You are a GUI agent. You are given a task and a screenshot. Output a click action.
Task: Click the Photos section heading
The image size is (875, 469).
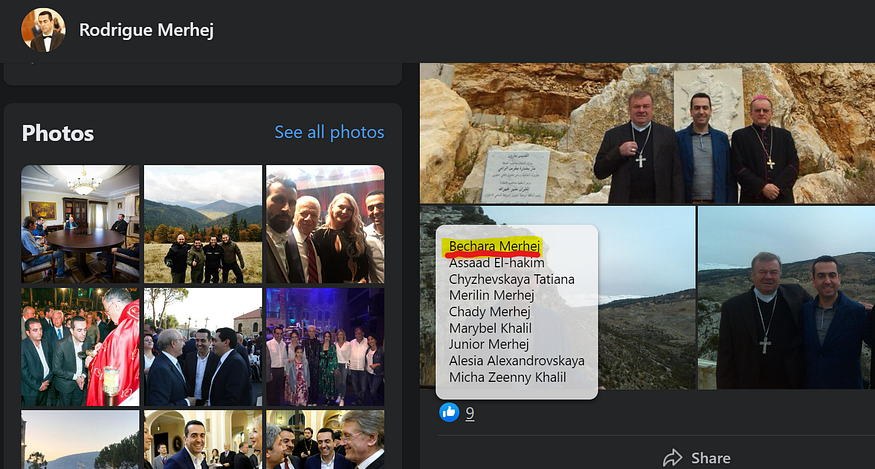pyautogui.click(x=58, y=133)
